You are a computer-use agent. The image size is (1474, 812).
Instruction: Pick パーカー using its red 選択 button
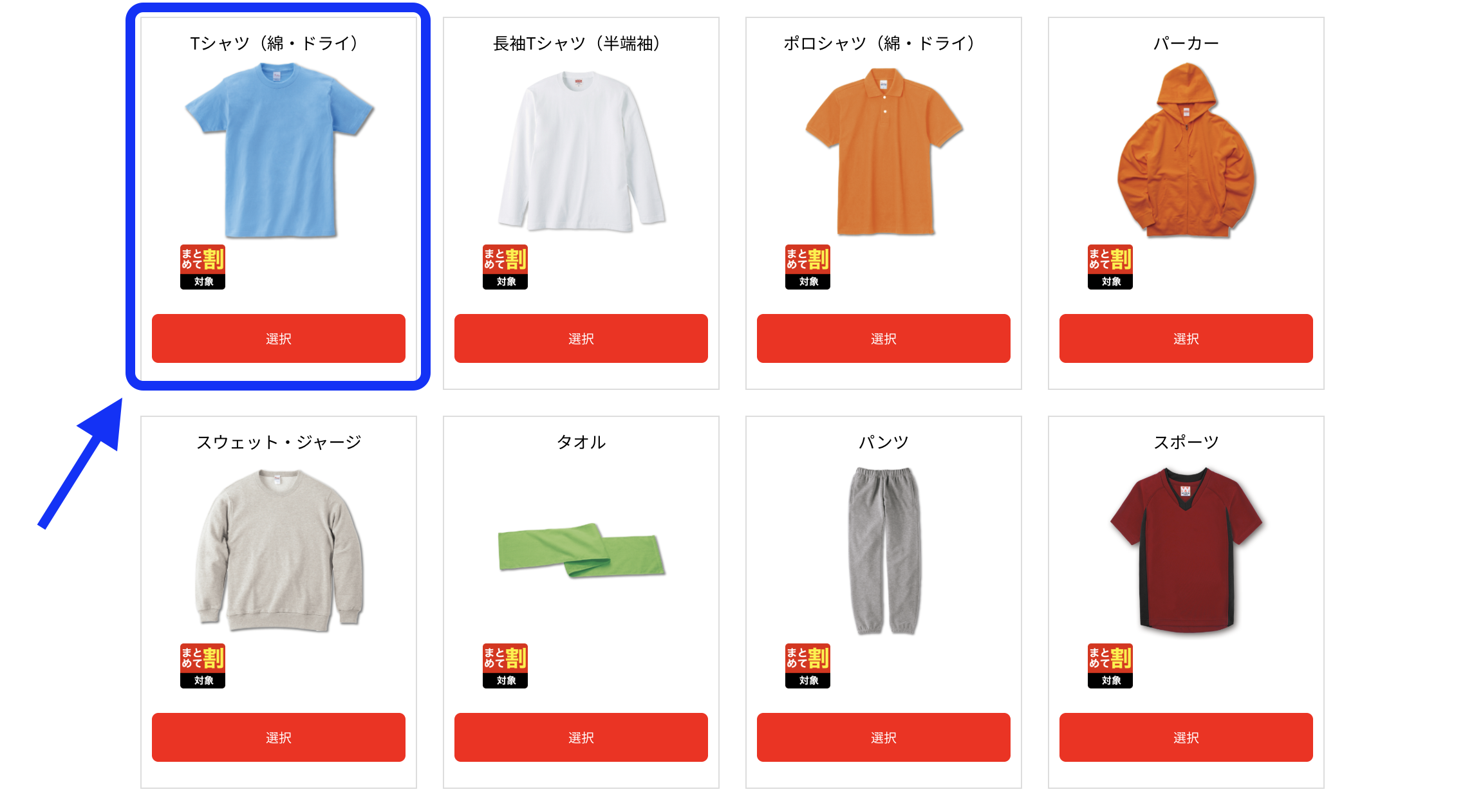[1186, 338]
